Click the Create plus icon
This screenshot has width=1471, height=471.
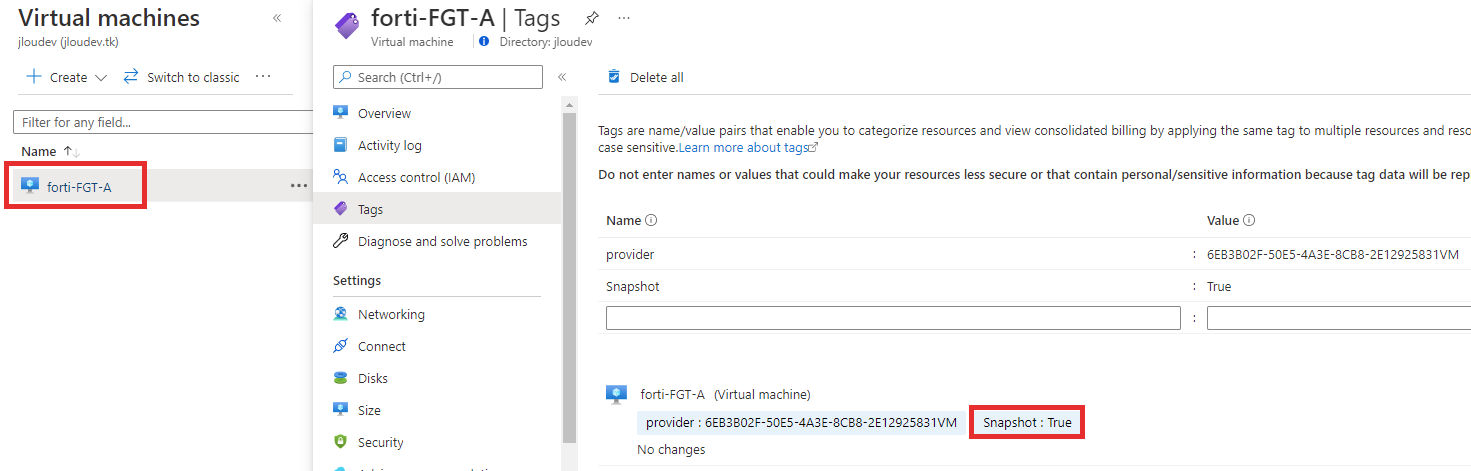tap(34, 77)
